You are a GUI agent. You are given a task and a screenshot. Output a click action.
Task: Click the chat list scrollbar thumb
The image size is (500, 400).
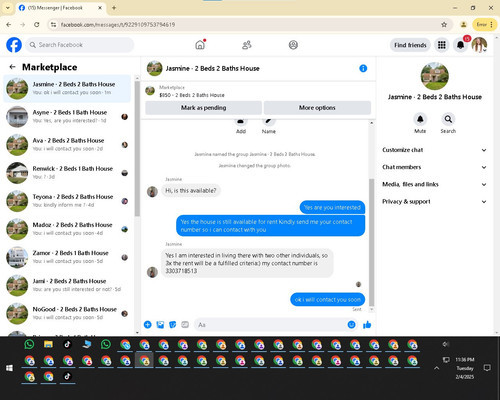[x=137, y=148]
